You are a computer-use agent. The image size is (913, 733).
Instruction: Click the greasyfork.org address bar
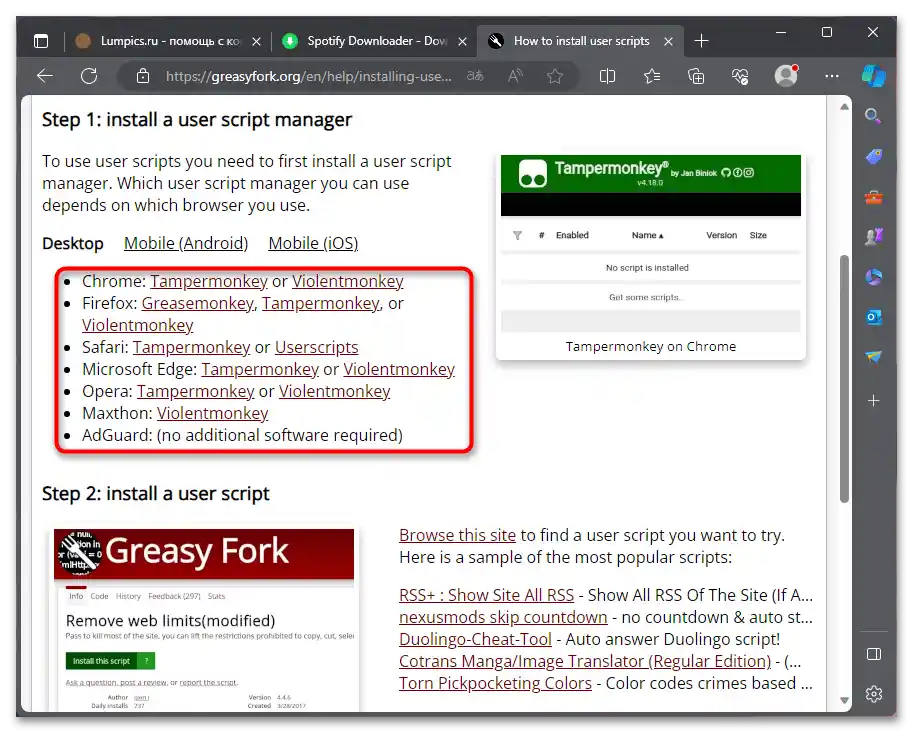(x=309, y=76)
